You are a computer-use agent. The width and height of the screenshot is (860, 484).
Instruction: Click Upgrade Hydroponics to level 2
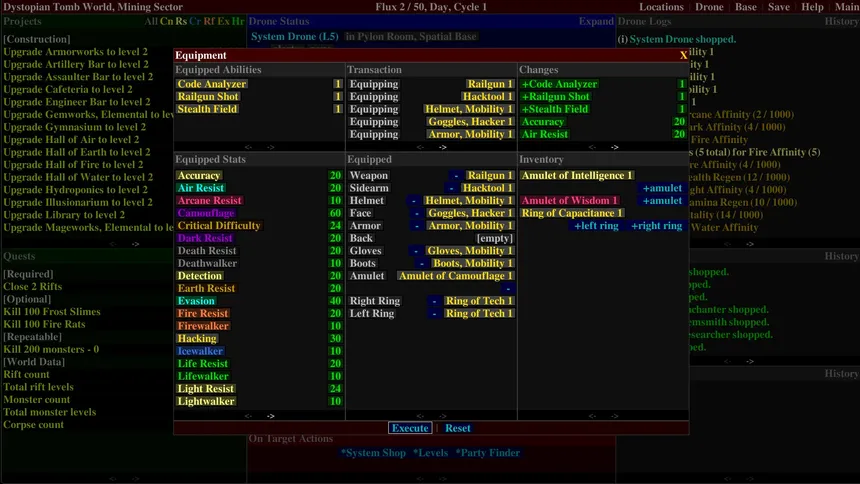(x=76, y=190)
